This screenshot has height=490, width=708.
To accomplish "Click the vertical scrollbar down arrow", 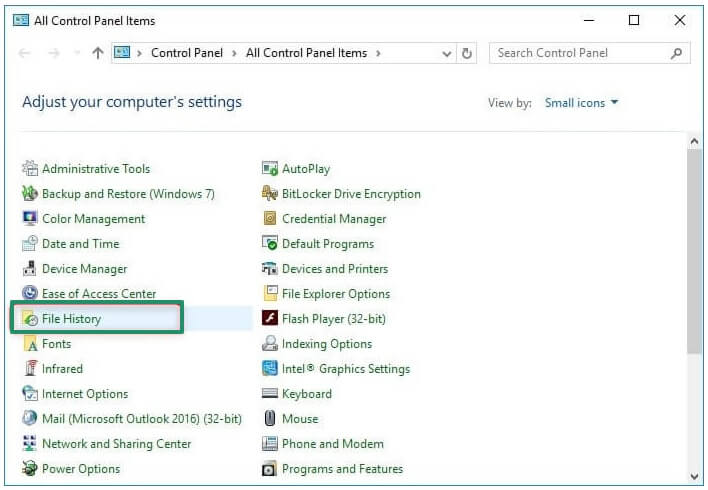I will point(695,476).
